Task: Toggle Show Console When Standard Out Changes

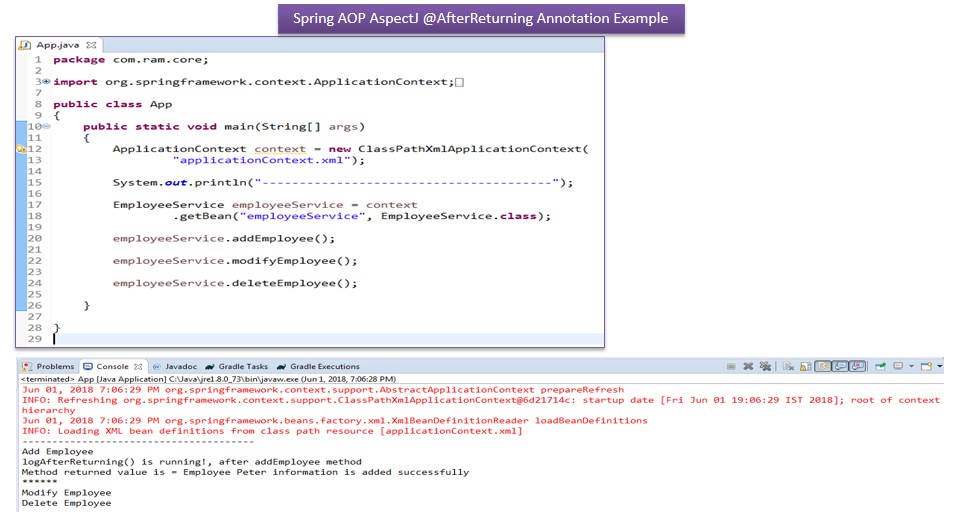Action: [x=840, y=366]
